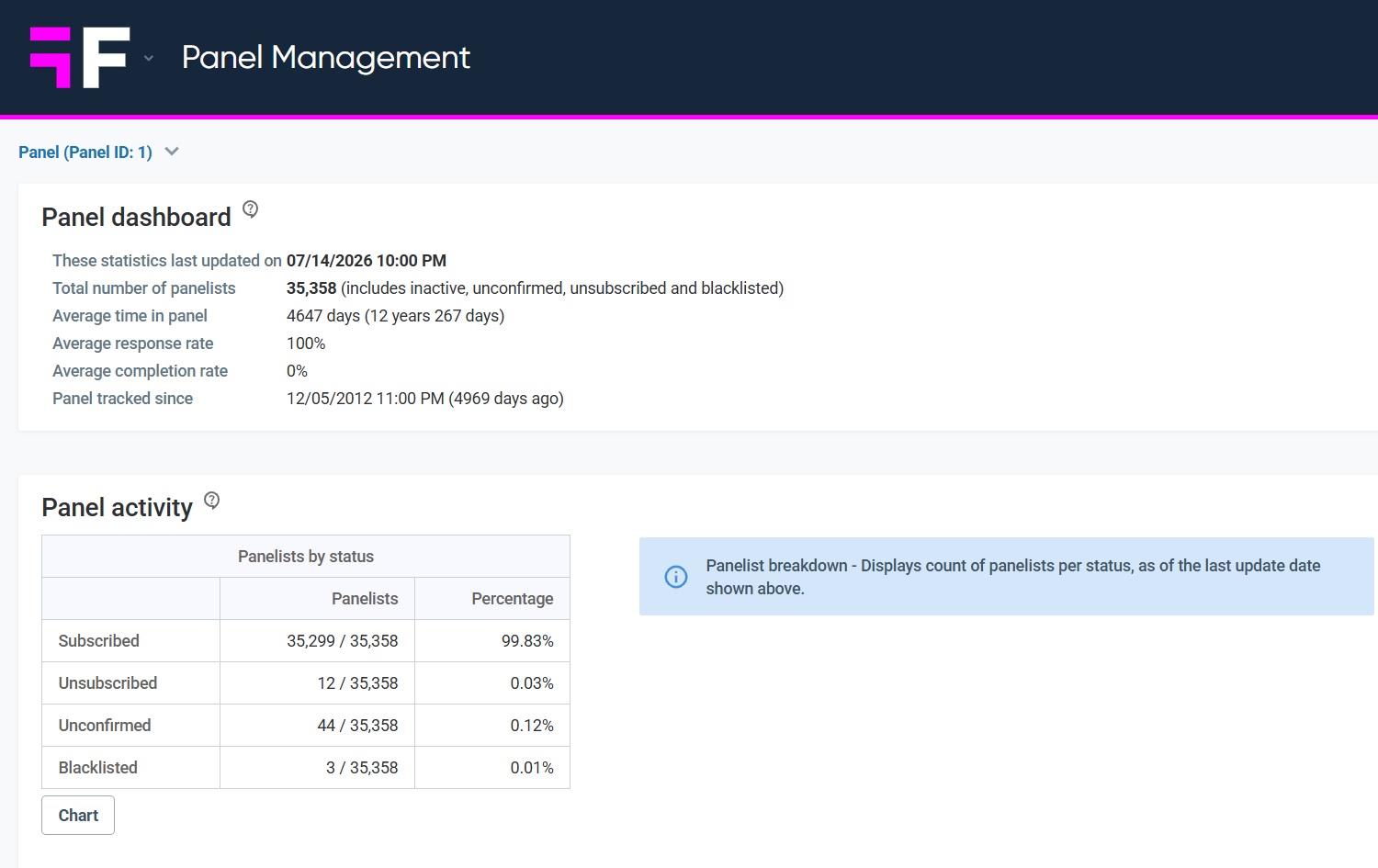Click the 44 / 35,358 cell

[318, 726]
